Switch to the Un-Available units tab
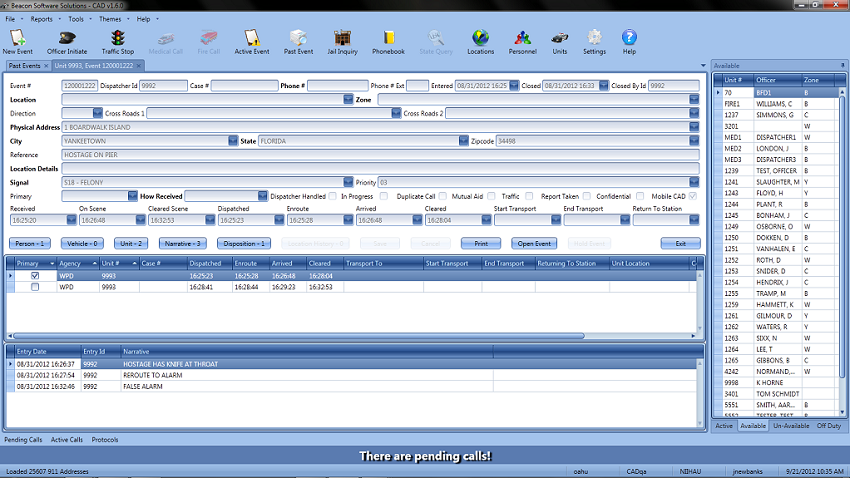The height and width of the screenshot is (478, 850). coord(790,426)
